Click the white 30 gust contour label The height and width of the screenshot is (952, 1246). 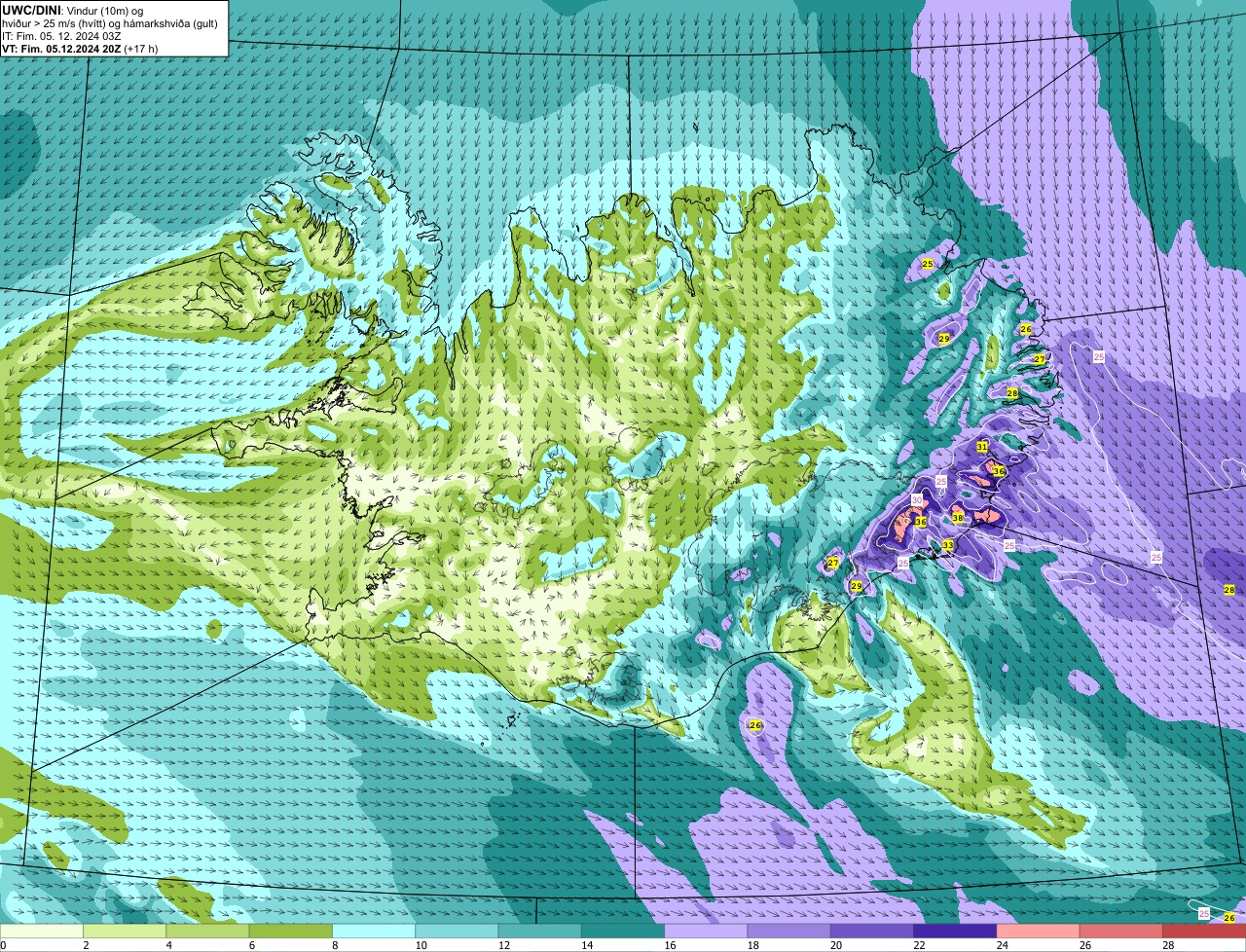point(917,499)
